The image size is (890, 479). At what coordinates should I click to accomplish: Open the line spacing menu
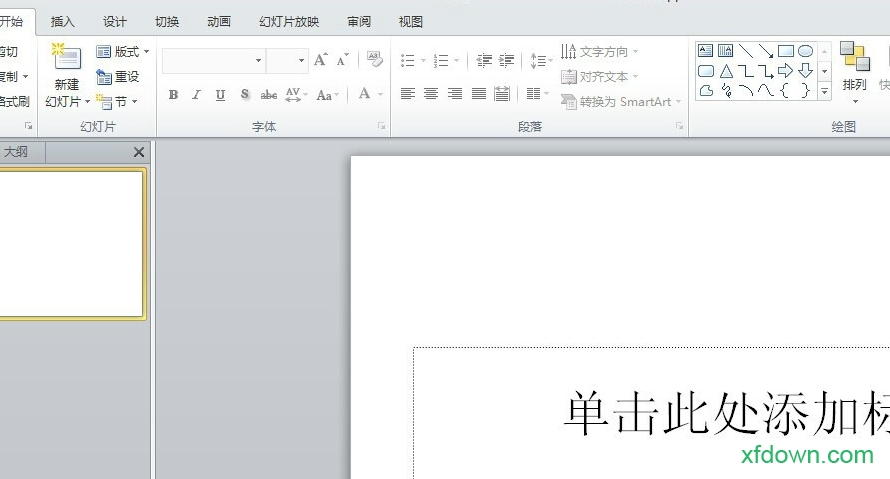coord(541,60)
